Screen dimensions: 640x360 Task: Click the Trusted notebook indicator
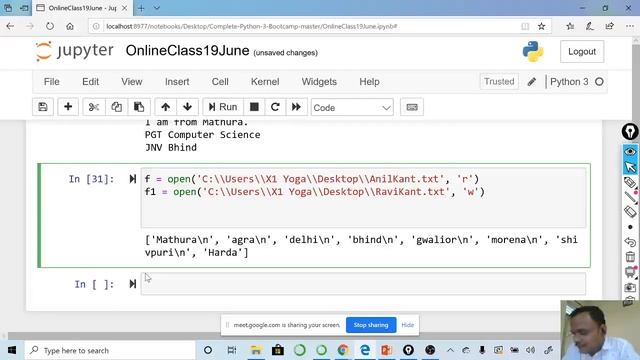click(x=499, y=82)
